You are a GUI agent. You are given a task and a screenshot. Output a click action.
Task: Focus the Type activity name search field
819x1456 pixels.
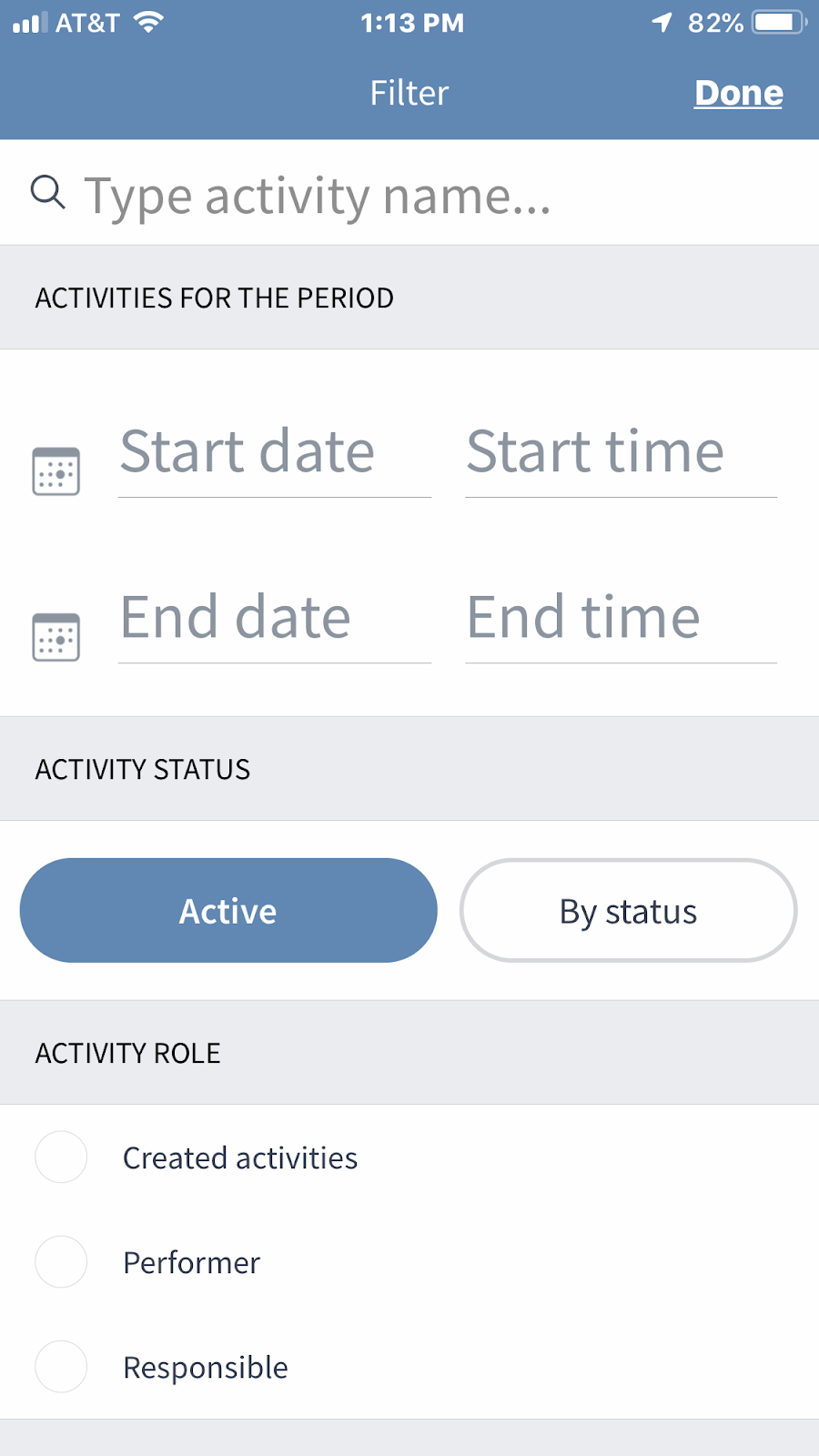437,195
